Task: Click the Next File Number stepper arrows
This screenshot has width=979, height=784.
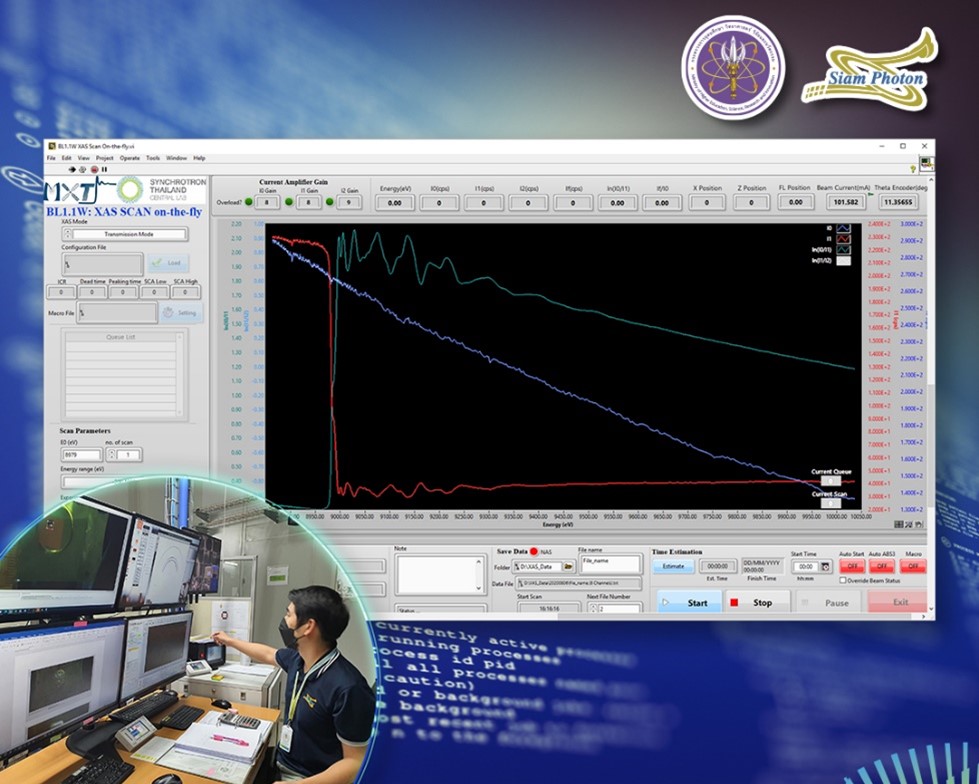Action: pyautogui.click(x=593, y=608)
